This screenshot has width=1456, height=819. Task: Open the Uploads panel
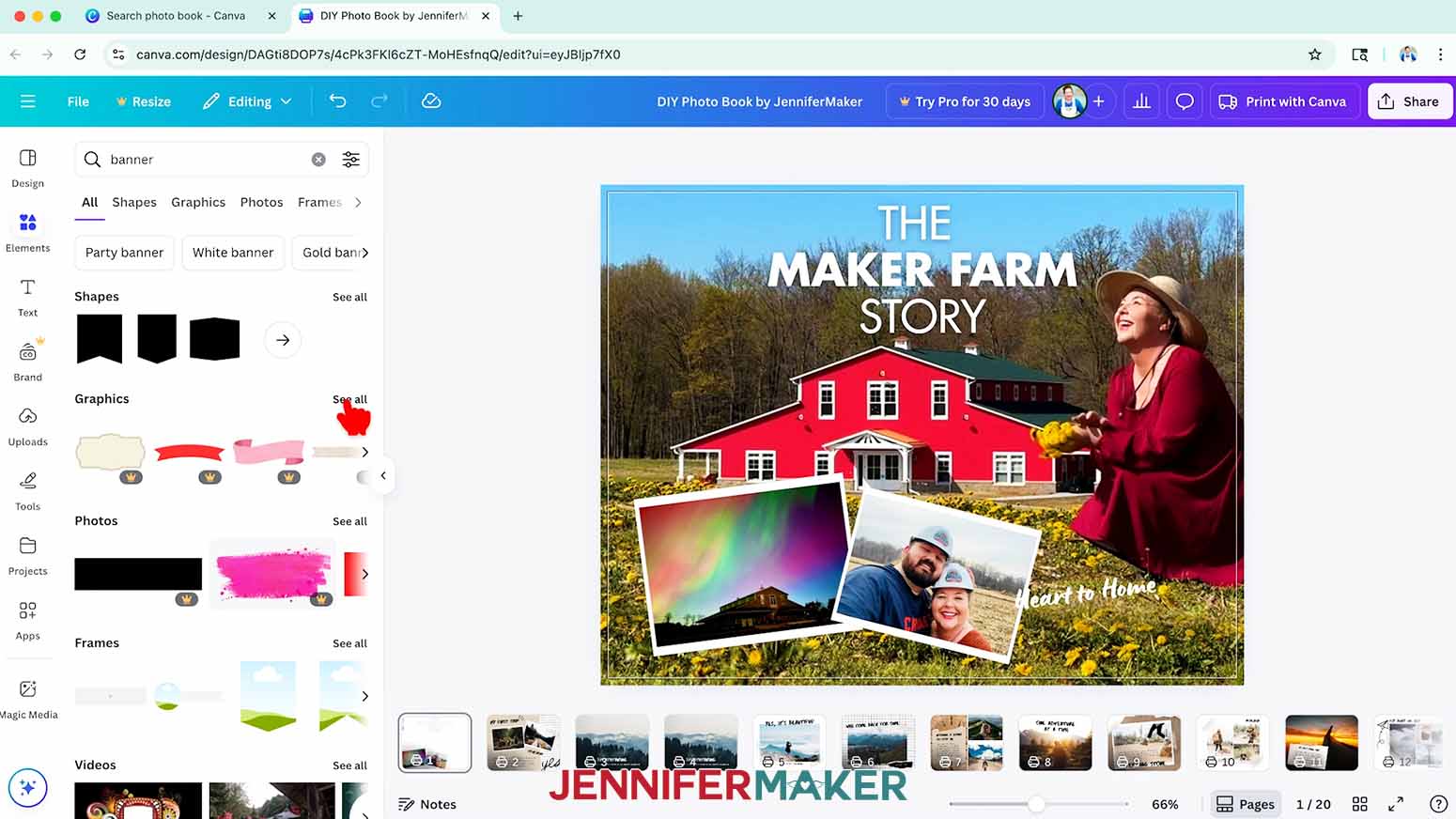point(28,426)
